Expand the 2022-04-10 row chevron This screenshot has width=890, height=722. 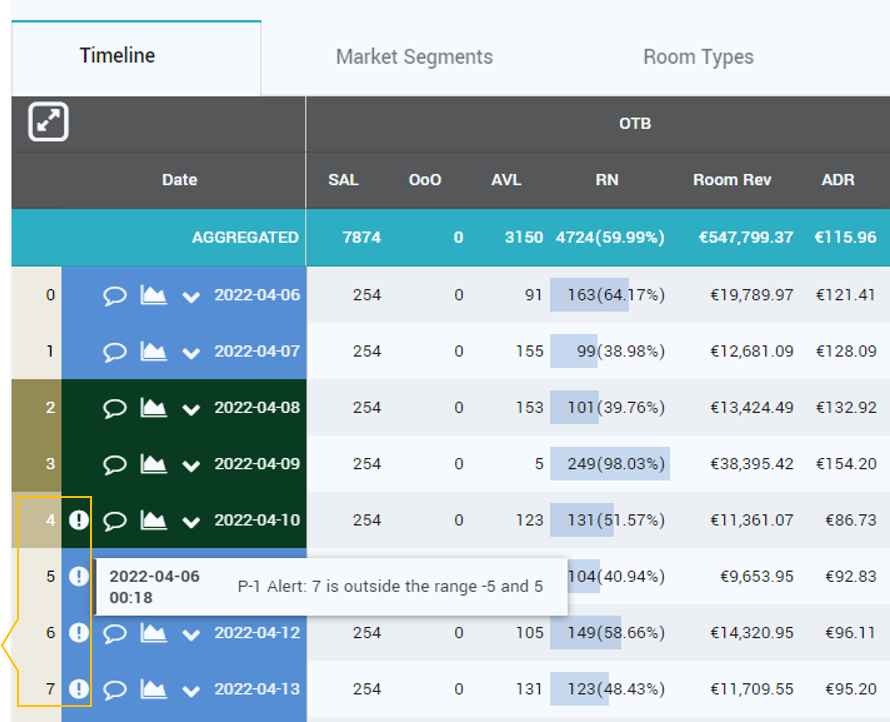click(191, 522)
